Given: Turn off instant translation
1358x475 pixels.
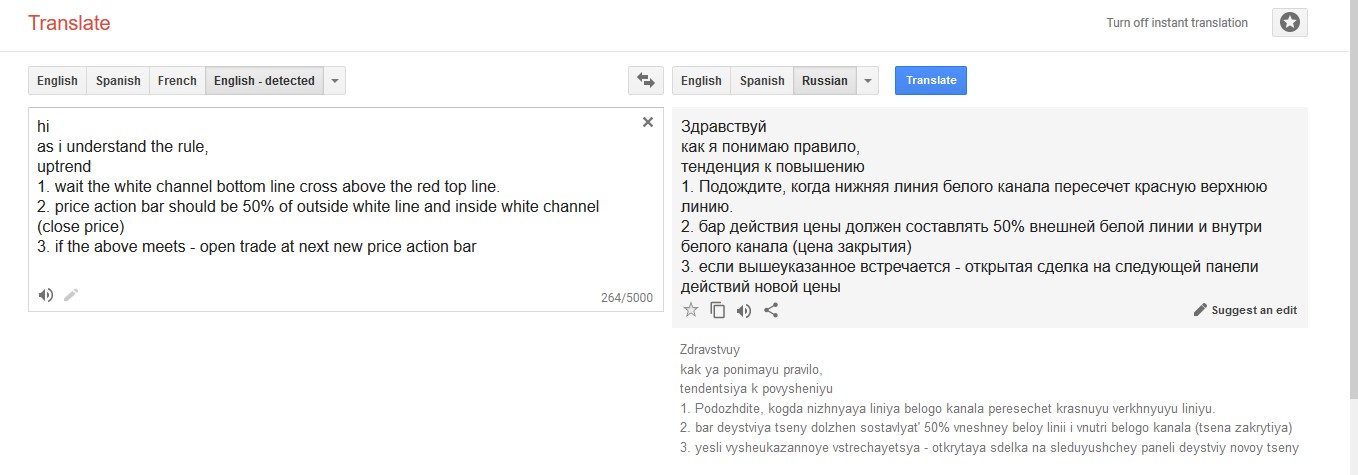Looking at the screenshot, I should pyautogui.click(x=1177, y=23).
